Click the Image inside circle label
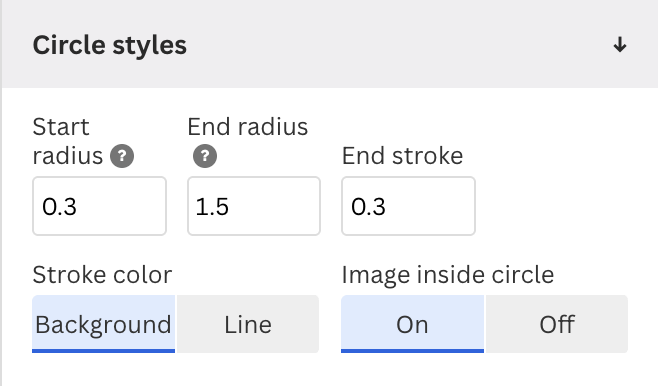 (x=448, y=275)
